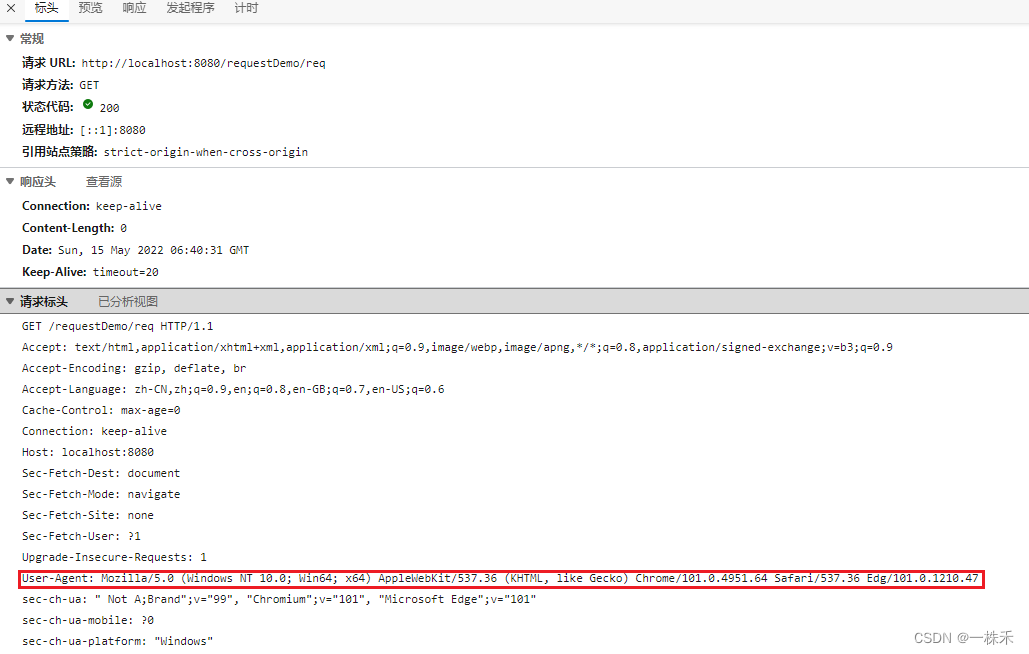Click the Date: Sun, 15 May 2022 row
The width and height of the screenshot is (1029, 654).
pyautogui.click(x=135, y=250)
